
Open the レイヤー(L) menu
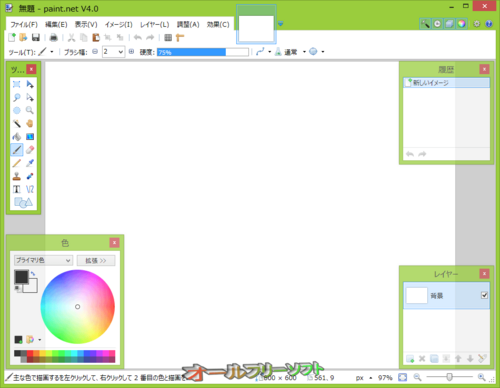[154, 24]
